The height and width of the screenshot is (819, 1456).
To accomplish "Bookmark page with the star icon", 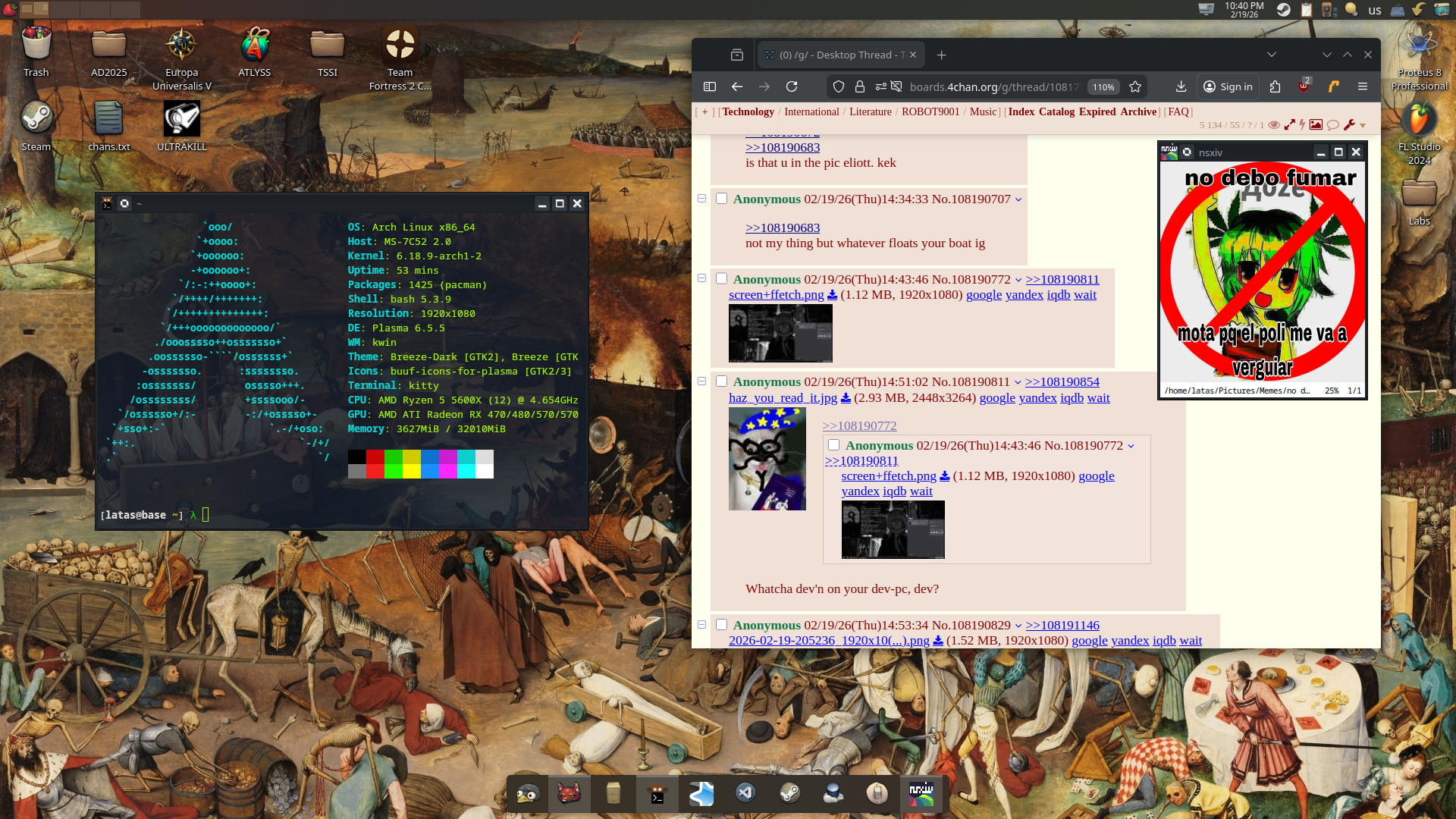I will [1135, 87].
